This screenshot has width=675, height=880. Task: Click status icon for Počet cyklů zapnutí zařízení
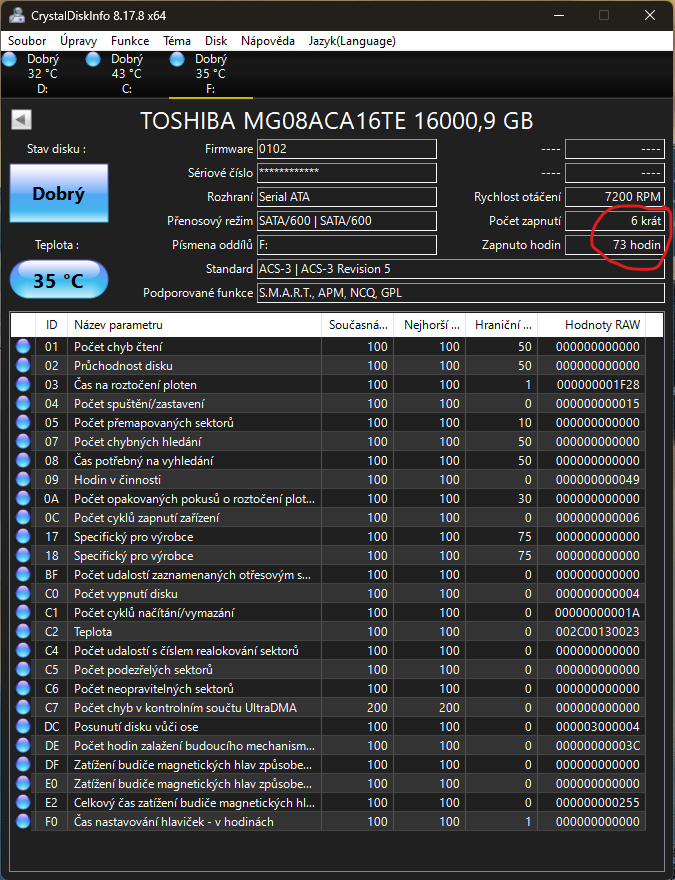tap(23, 517)
